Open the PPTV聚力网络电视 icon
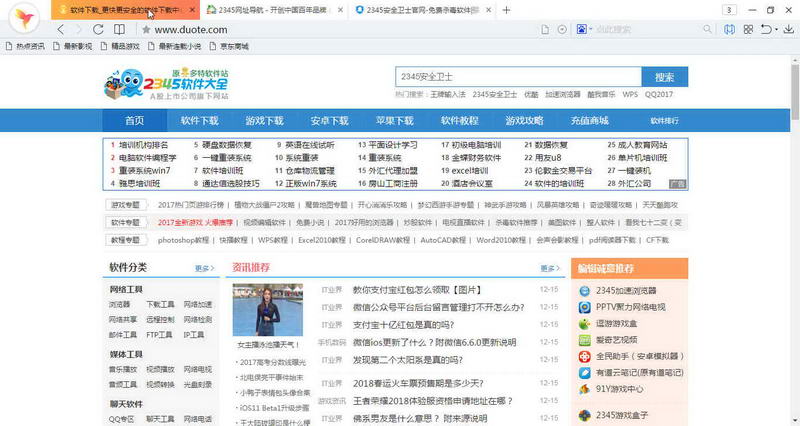The image size is (800, 426). click(x=584, y=308)
